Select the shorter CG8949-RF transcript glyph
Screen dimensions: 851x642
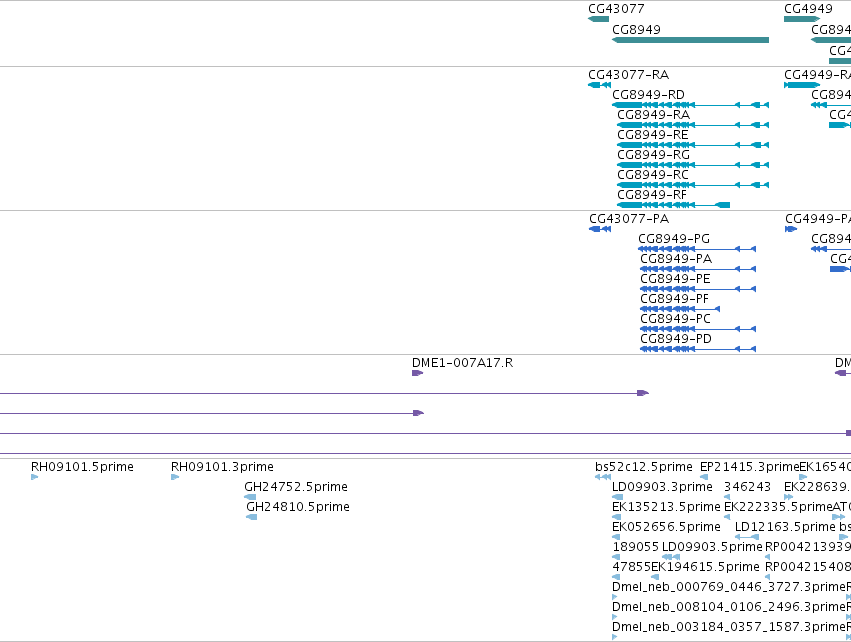click(x=674, y=205)
